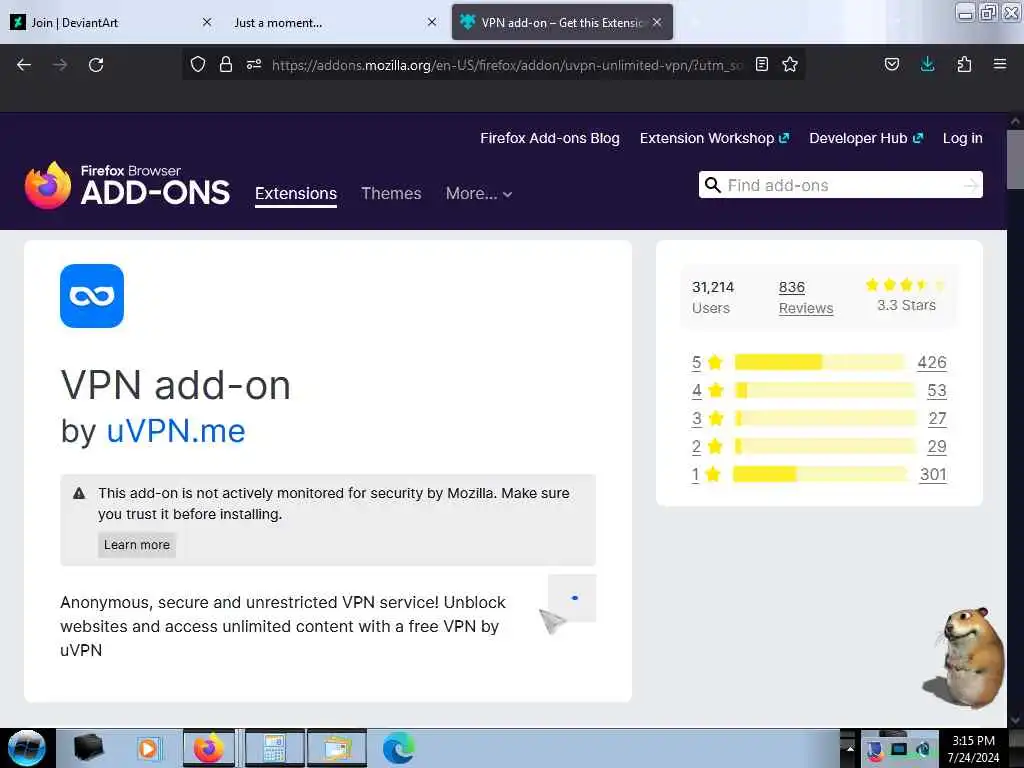
Task: Open Extension Workshop link
Action: [714, 138]
